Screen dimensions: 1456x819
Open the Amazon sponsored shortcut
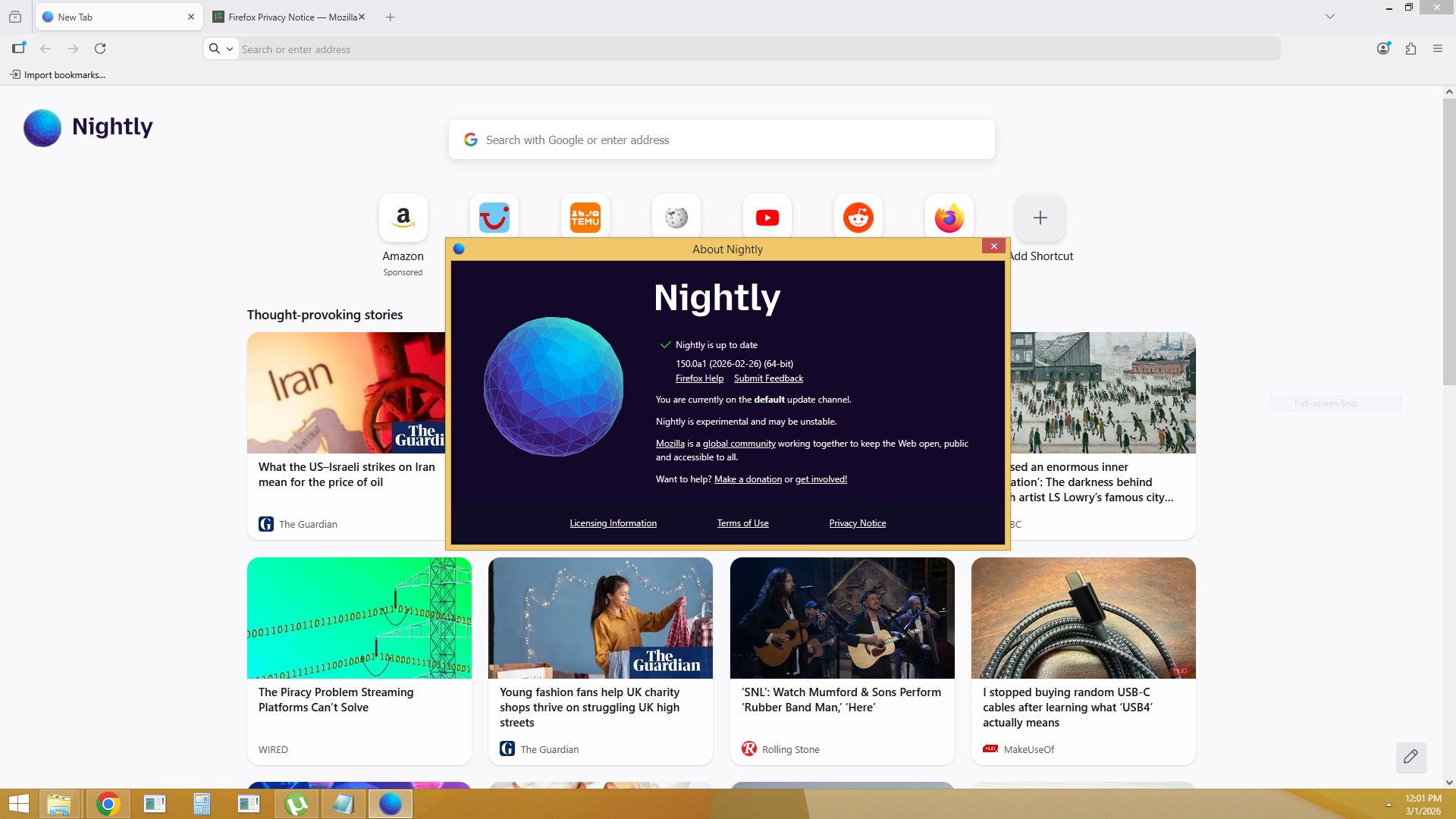coord(403,218)
